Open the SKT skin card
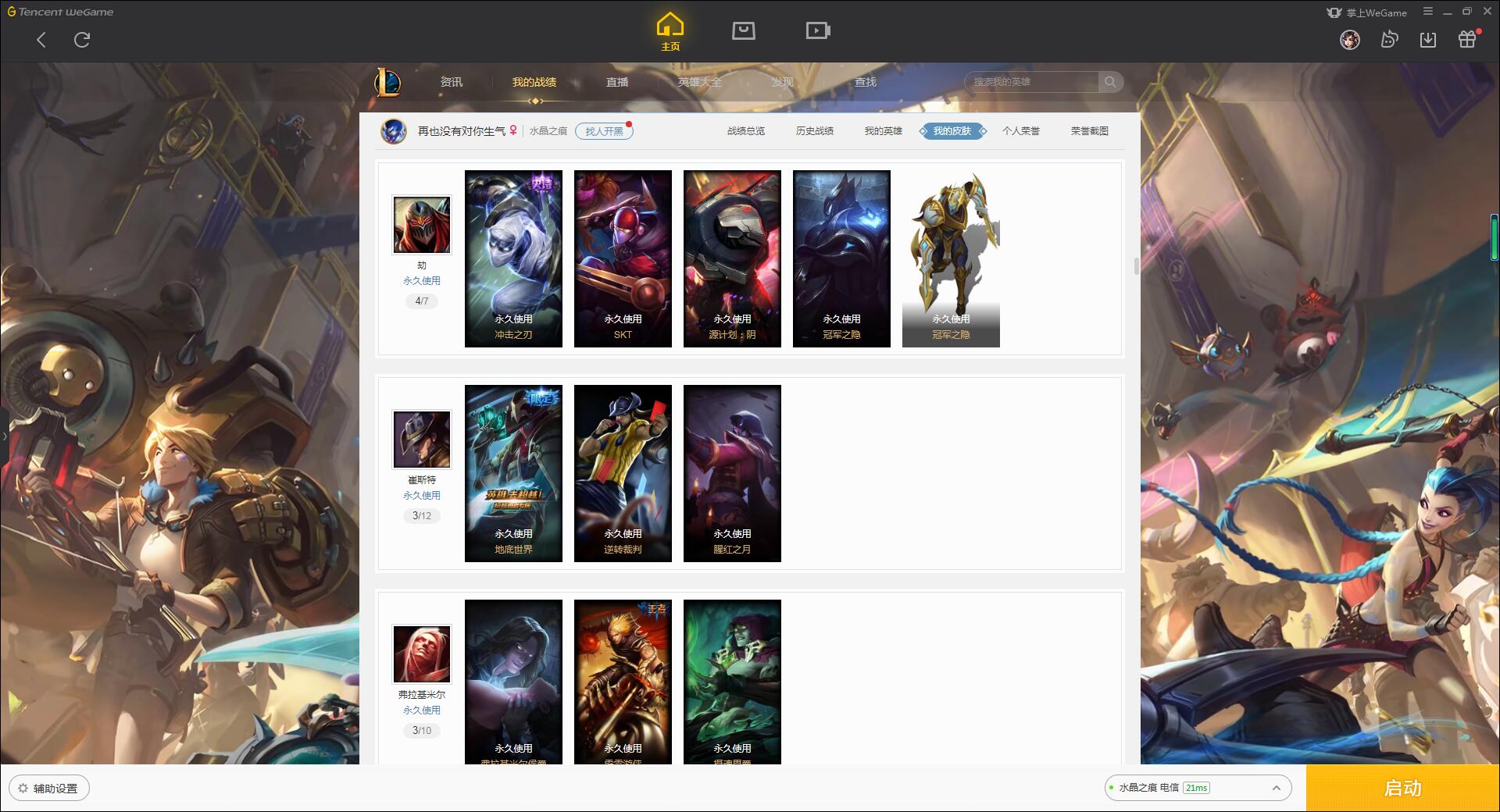The image size is (1500, 812). (623, 258)
